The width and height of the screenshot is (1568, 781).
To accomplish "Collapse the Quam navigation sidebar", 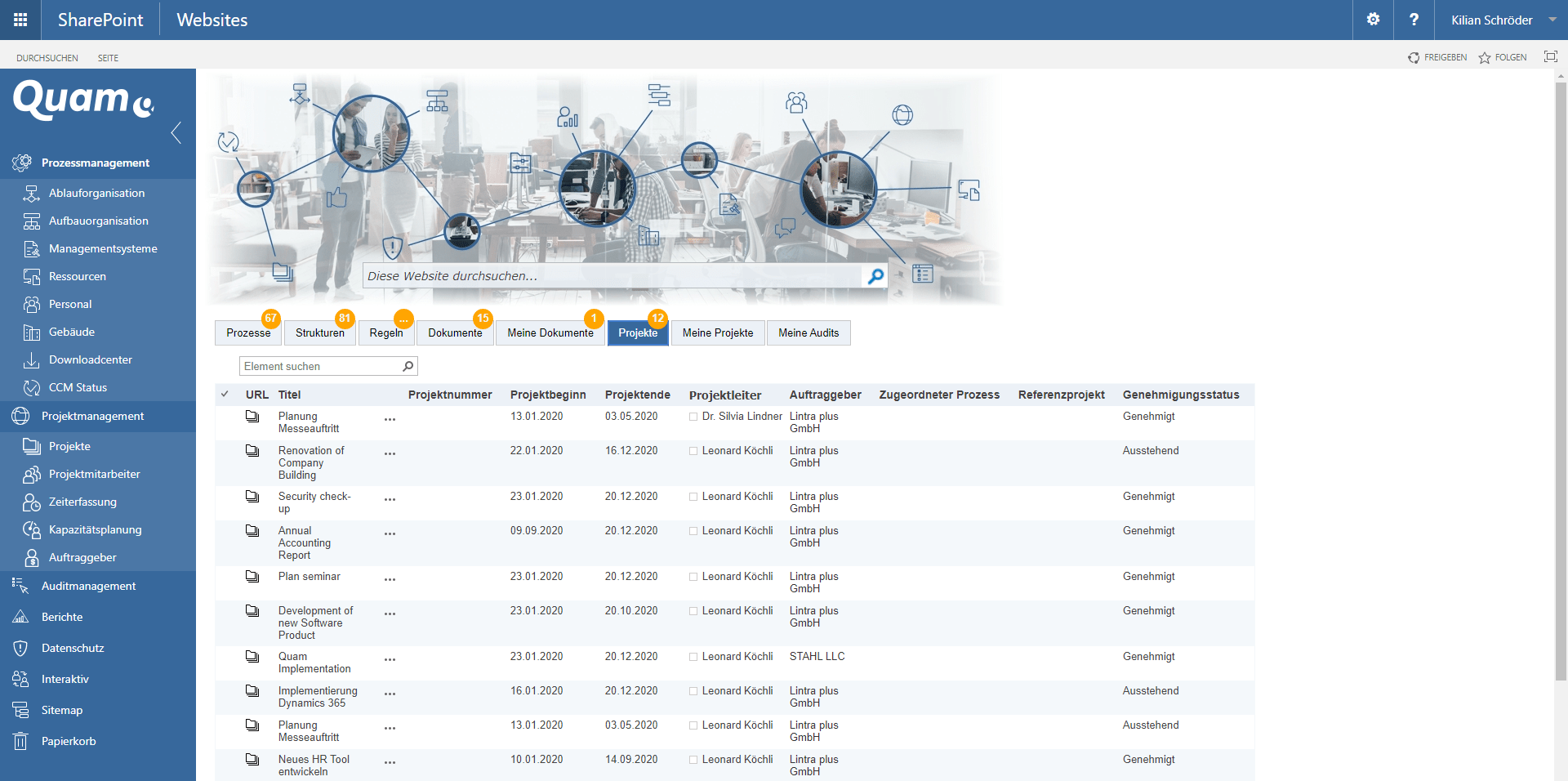I will (x=176, y=132).
